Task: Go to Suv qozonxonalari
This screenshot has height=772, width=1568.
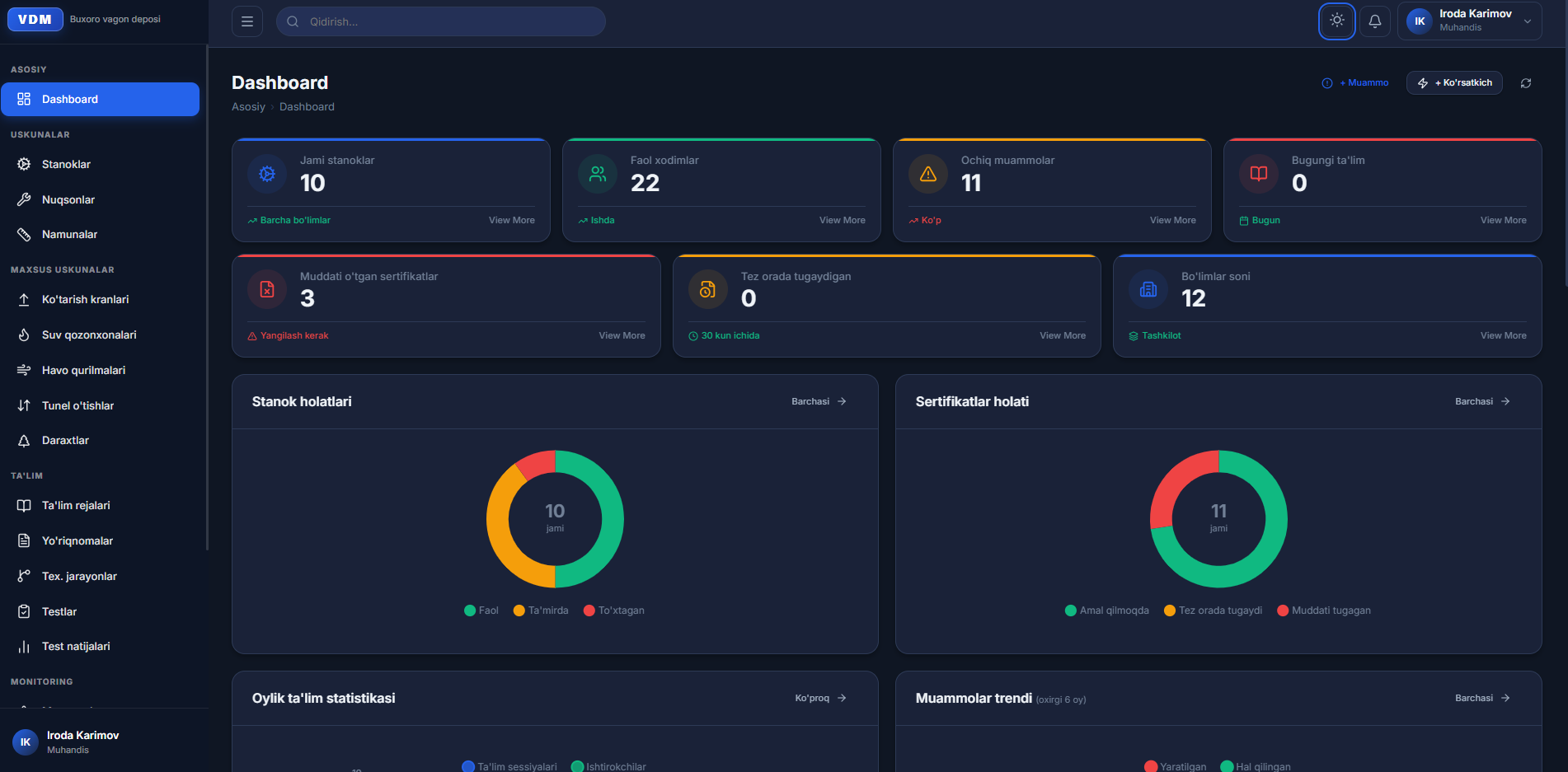Action: click(100, 335)
